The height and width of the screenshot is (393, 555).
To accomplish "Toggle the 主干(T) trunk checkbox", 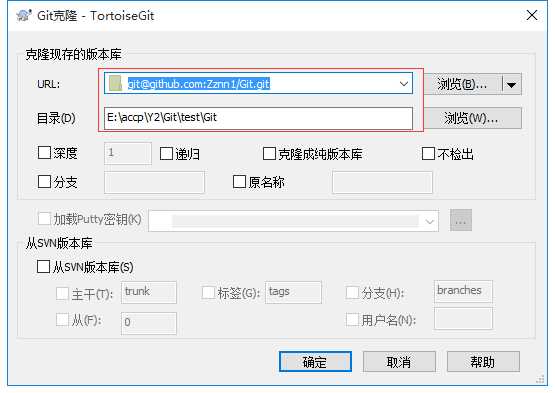I will coord(62,293).
